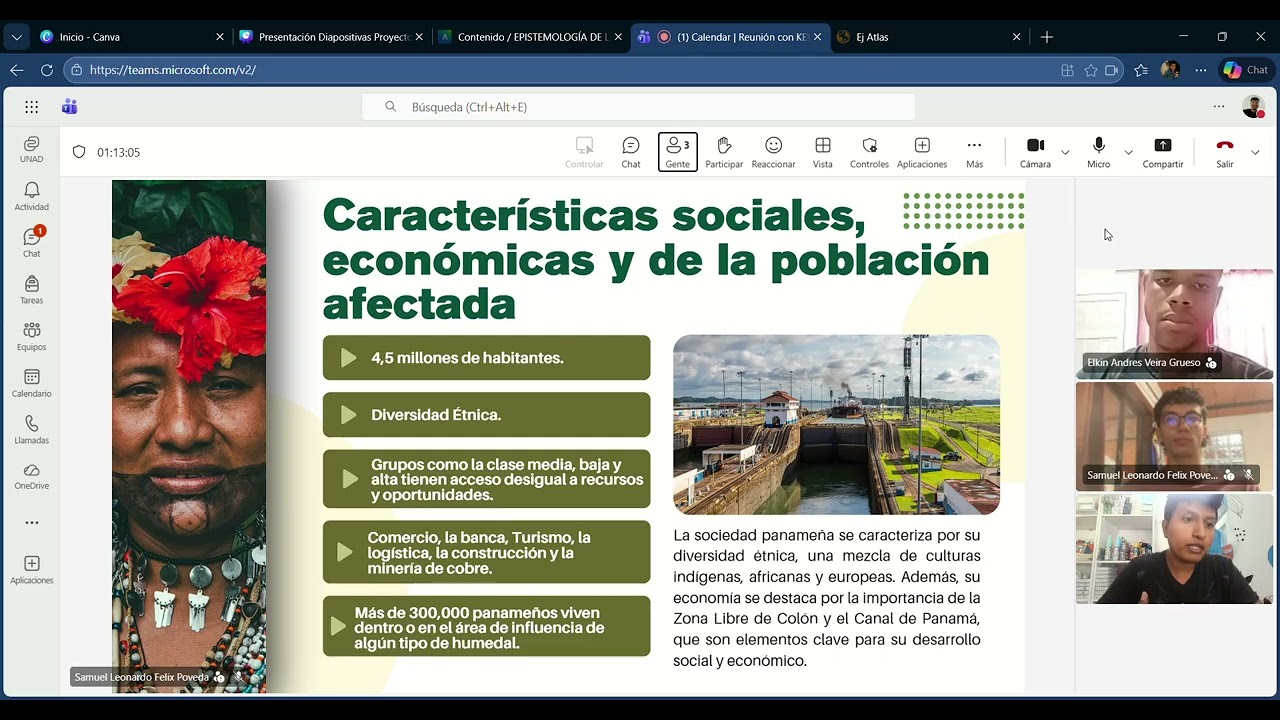Toggle the Gente participants panel
Image resolution: width=1280 pixels, height=720 pixels.
pos(678,152)
